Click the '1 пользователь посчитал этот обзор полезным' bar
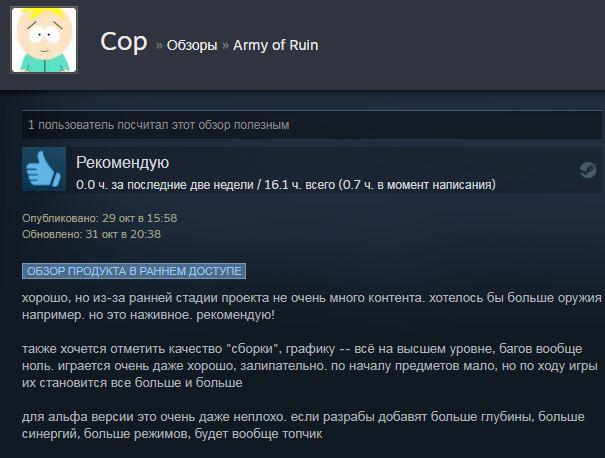Screen dimensions: 605x458 point(312,125)
